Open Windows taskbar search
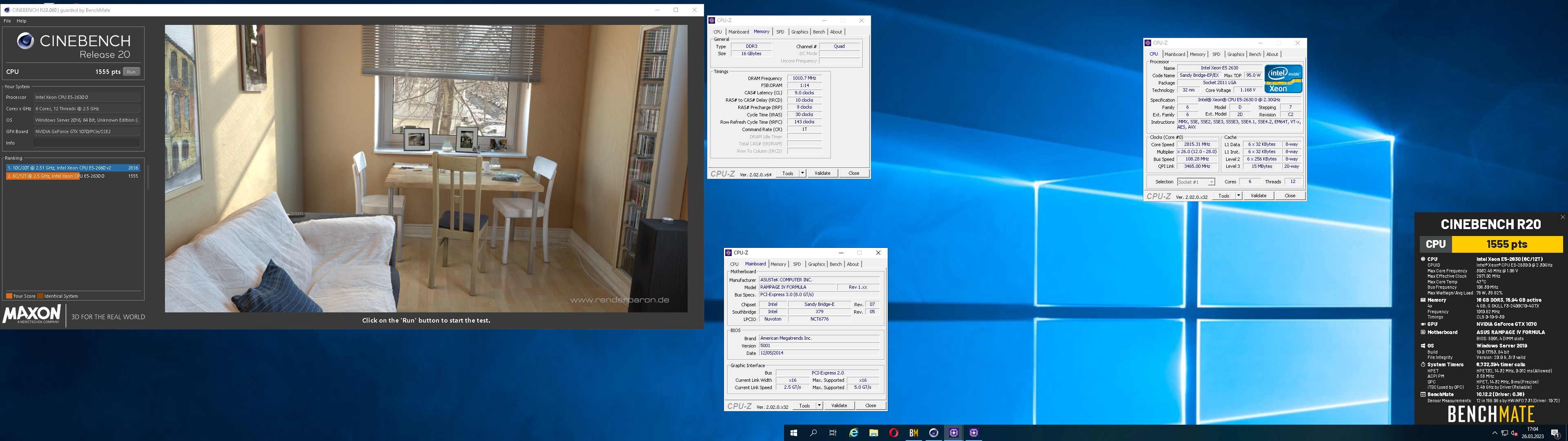Image resolution: width=1568 pixels, height=441 pixels. [x=813, y=433]
